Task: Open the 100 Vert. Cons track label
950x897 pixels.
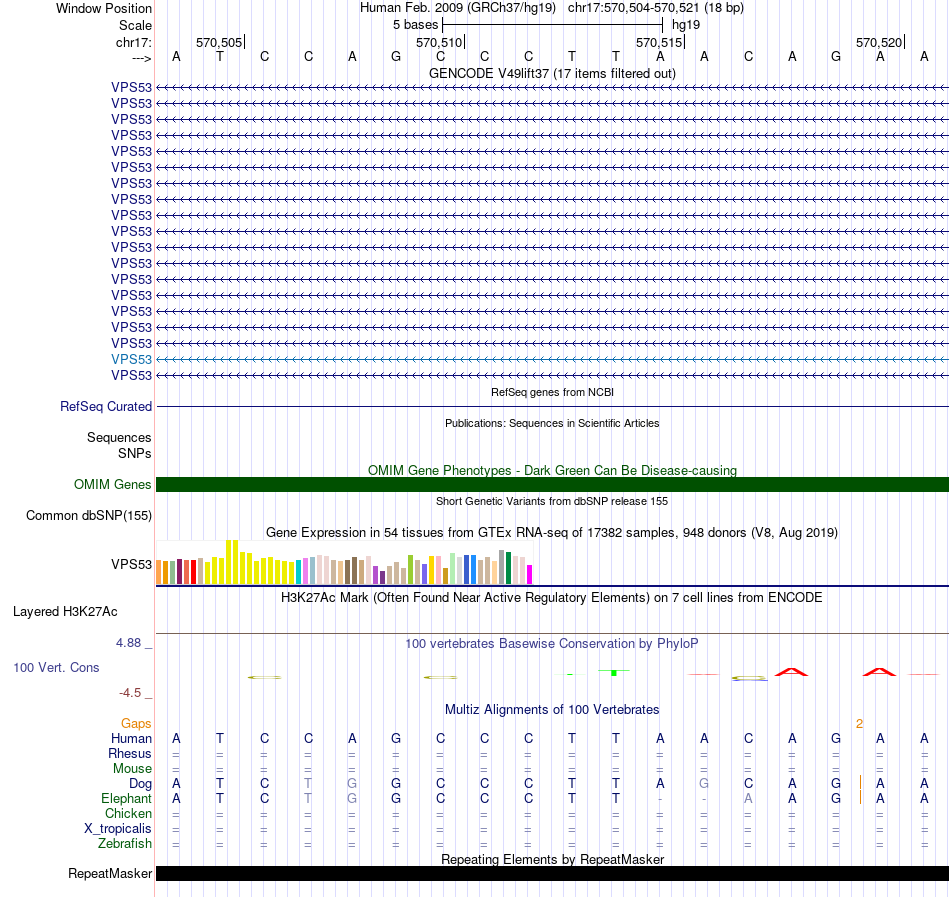Action: [56, 667]
